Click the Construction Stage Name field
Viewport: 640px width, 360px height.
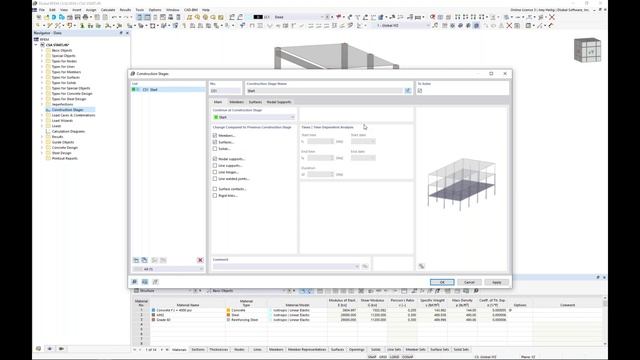[324, 91]
